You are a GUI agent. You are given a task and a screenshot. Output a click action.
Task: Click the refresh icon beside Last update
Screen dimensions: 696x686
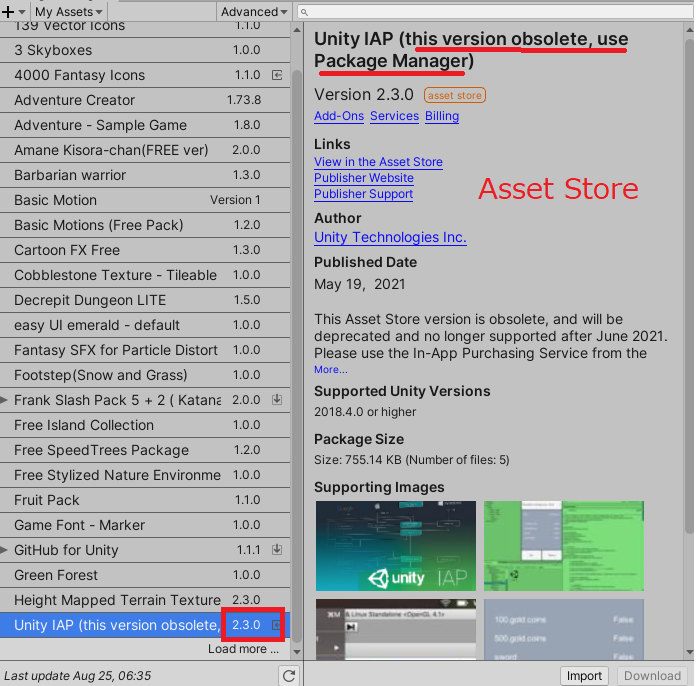289,676
